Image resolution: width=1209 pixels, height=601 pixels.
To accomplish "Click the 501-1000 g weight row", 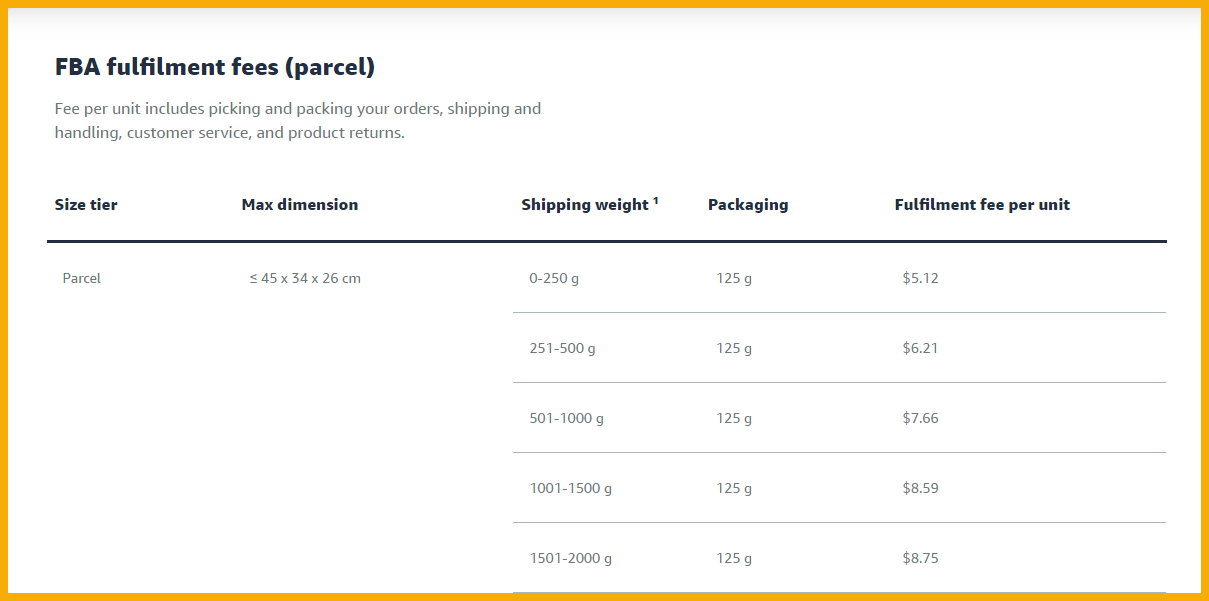I will click(x=566, y=419).
